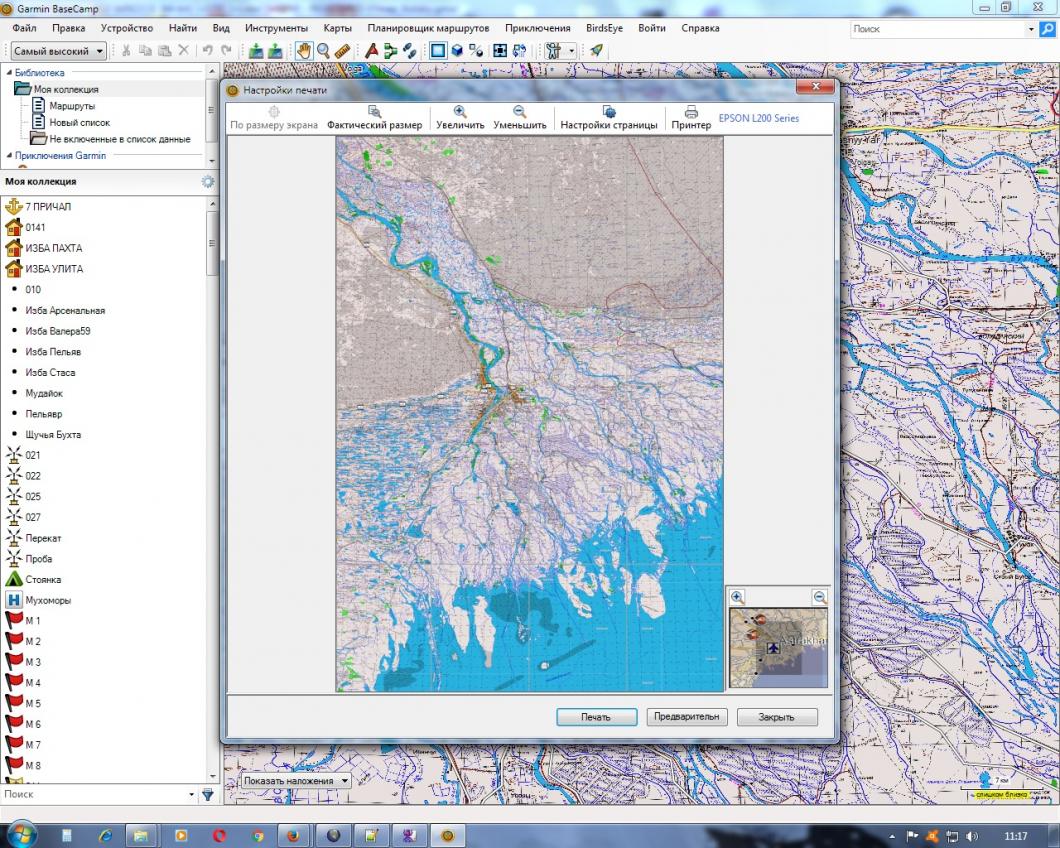Select the hand pan tool in toolbar

point(304,50)
